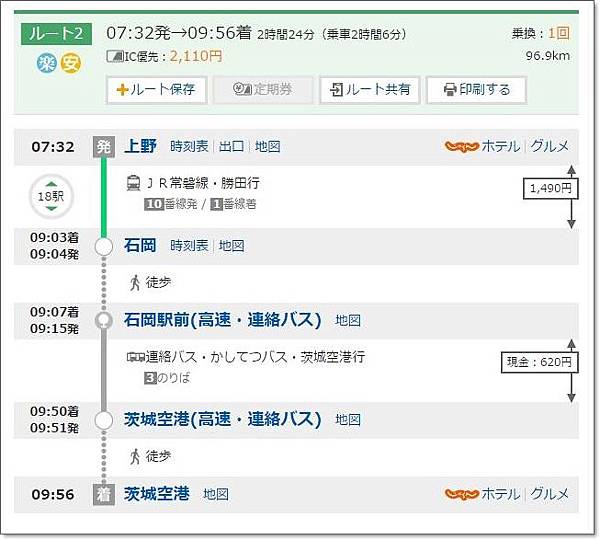Image resolution: width=600 pixels, height=540 pixels.
Task: Click the IC card icon beside IC優先
Action: click(114, 57)
